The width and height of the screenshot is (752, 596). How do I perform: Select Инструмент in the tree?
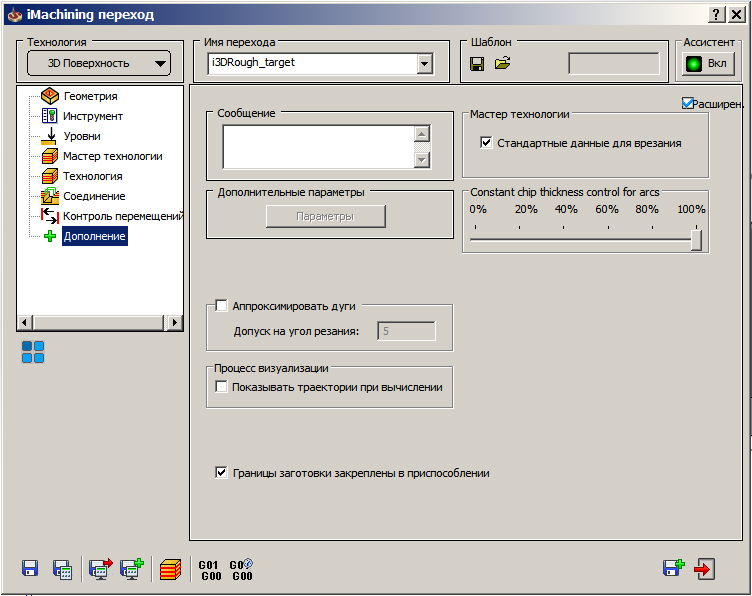(93, 117)
